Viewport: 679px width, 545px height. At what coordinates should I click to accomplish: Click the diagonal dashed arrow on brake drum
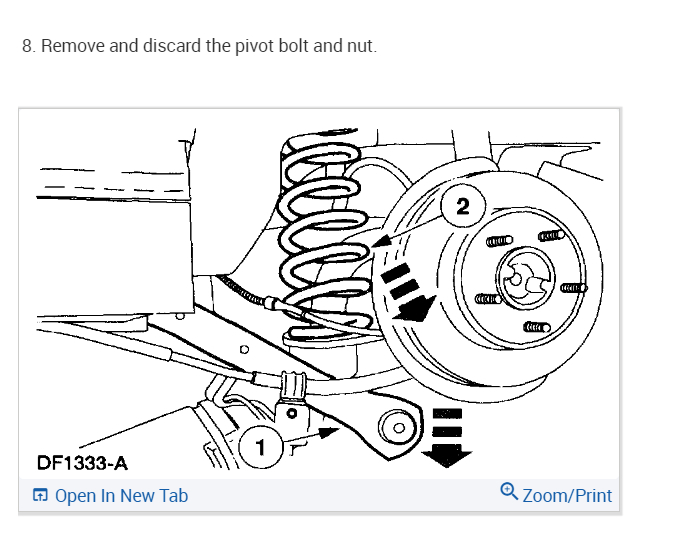[408, 293]
